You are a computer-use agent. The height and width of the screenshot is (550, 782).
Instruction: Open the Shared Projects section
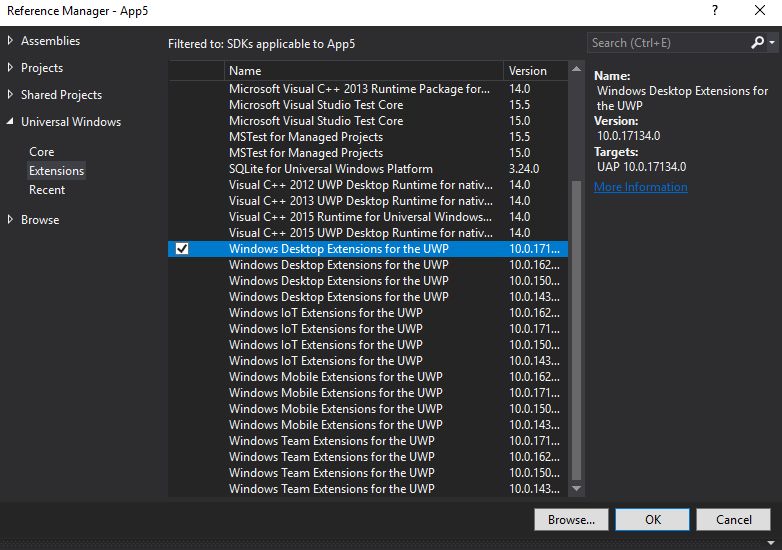coord(61,95)
